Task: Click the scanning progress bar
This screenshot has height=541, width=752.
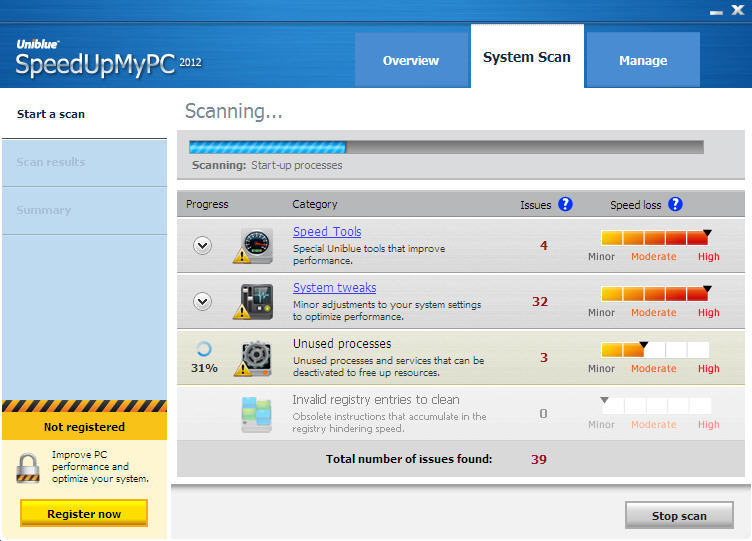Action: click(446, 147)
